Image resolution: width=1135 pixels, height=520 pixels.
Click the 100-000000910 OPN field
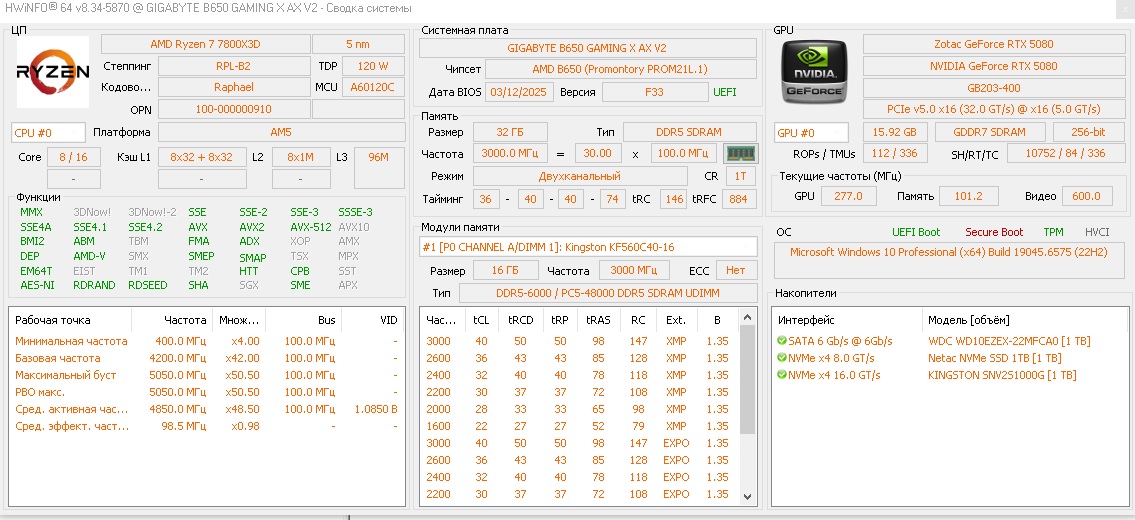click(234, 109)
